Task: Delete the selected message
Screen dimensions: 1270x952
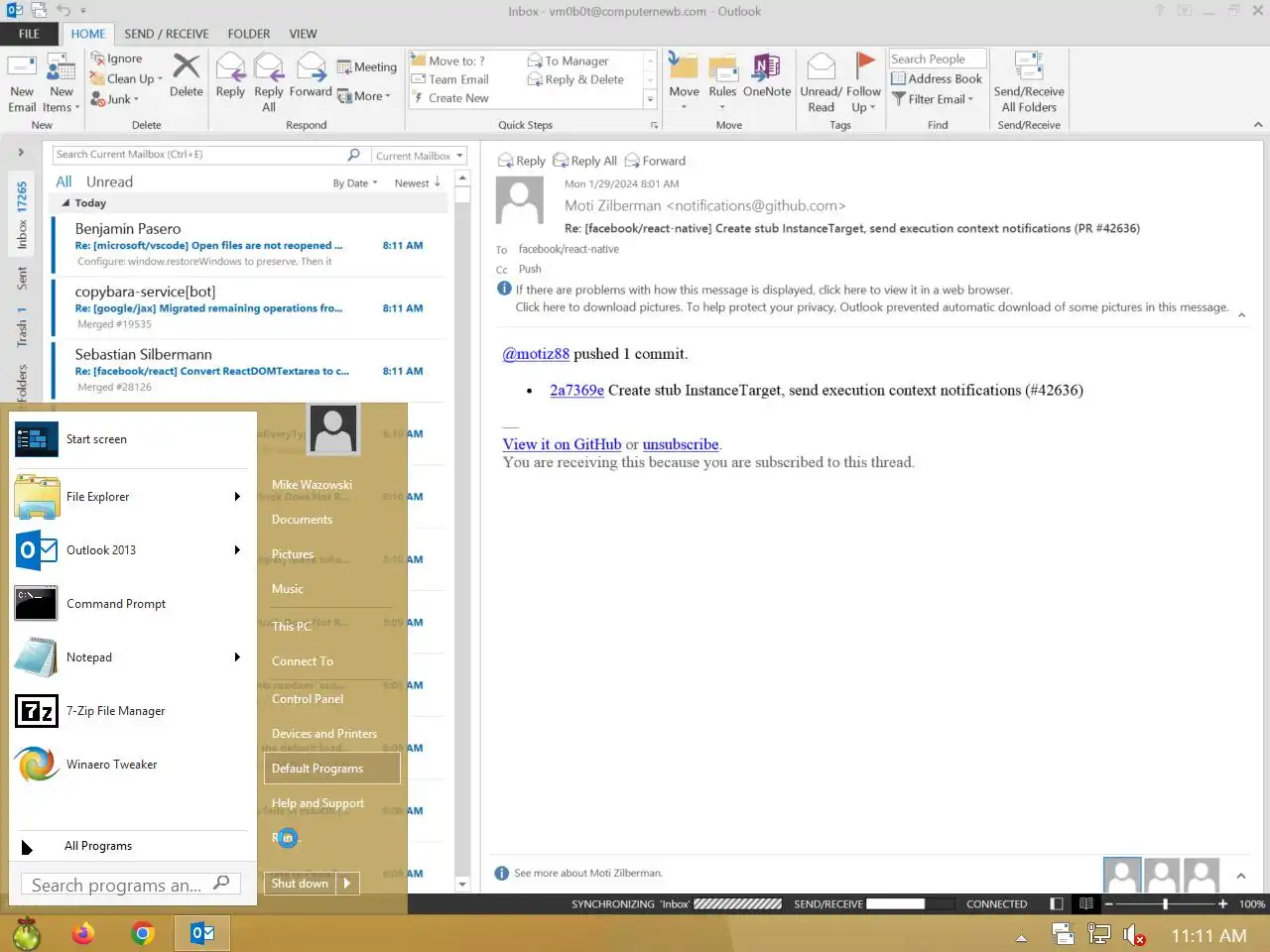Action: coord(186,76)
